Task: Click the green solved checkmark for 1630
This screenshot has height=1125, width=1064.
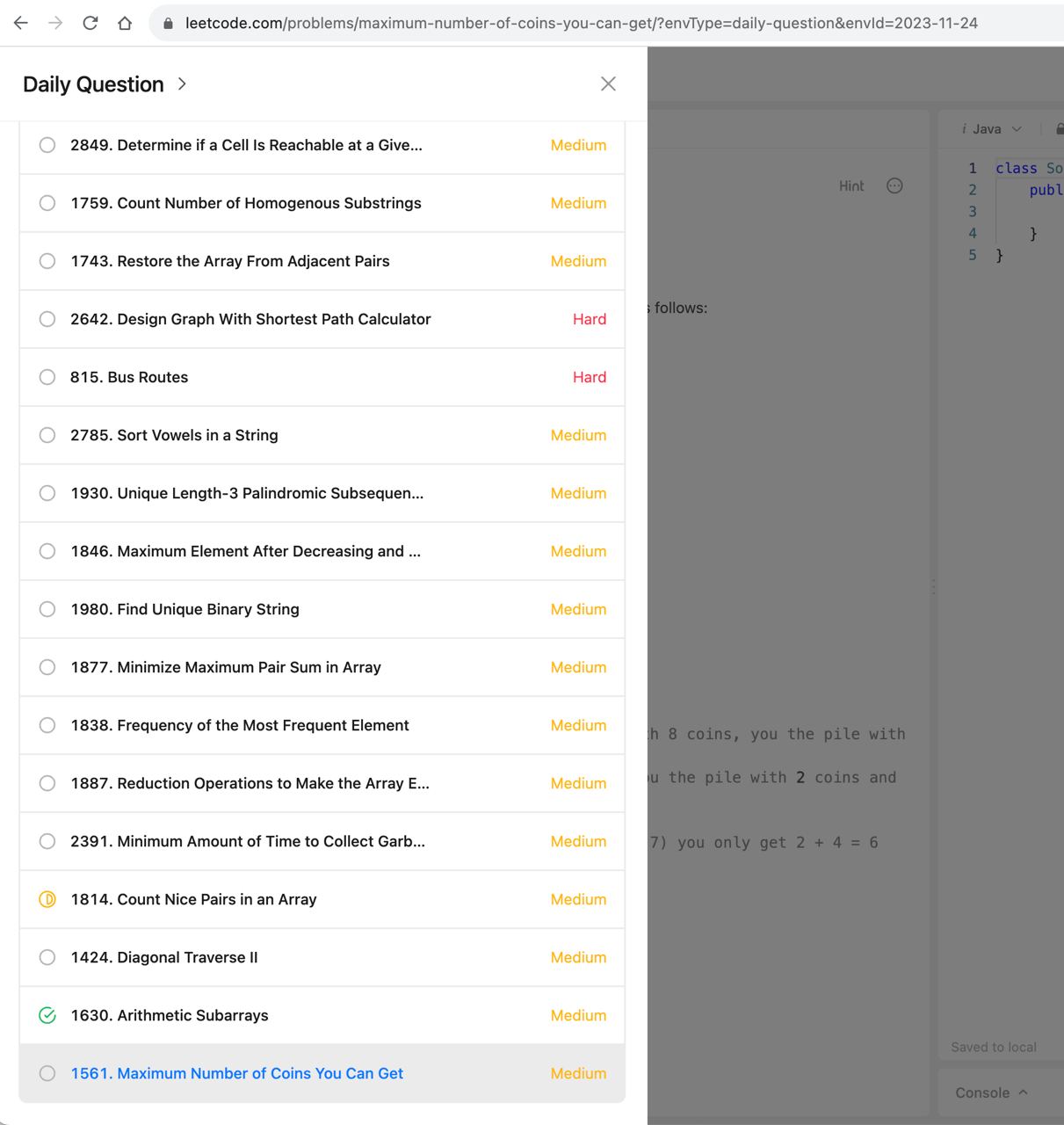Action: 47,1015
